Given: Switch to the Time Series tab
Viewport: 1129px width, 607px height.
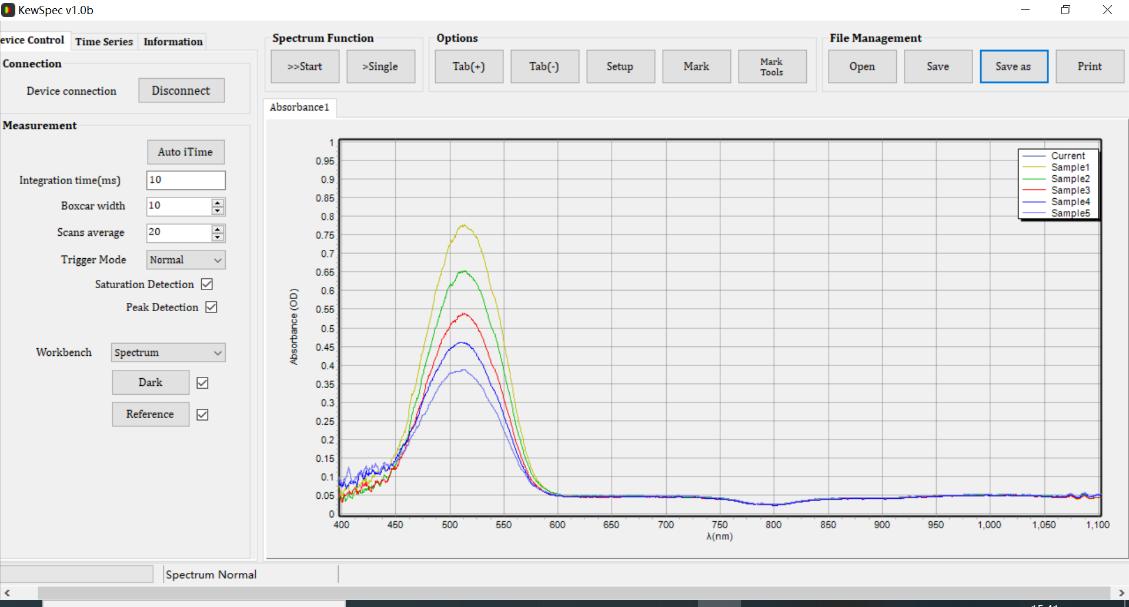Looking at the screenshot, I should coord(103,42).
